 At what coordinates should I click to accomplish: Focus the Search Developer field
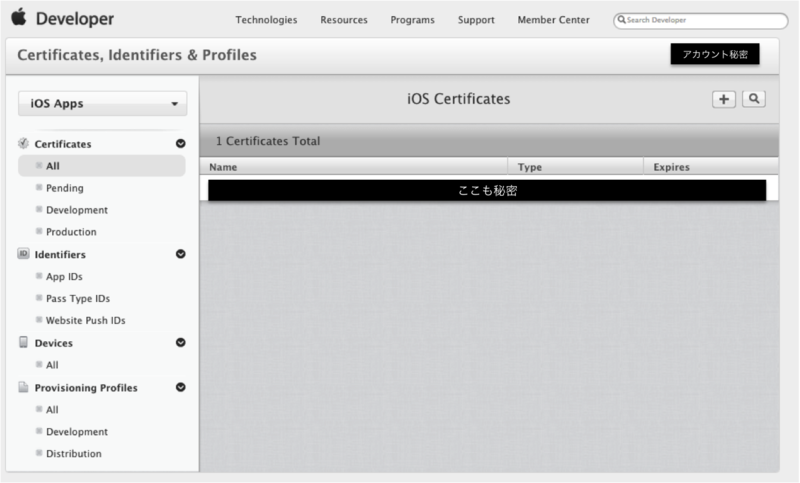(701, 20)
